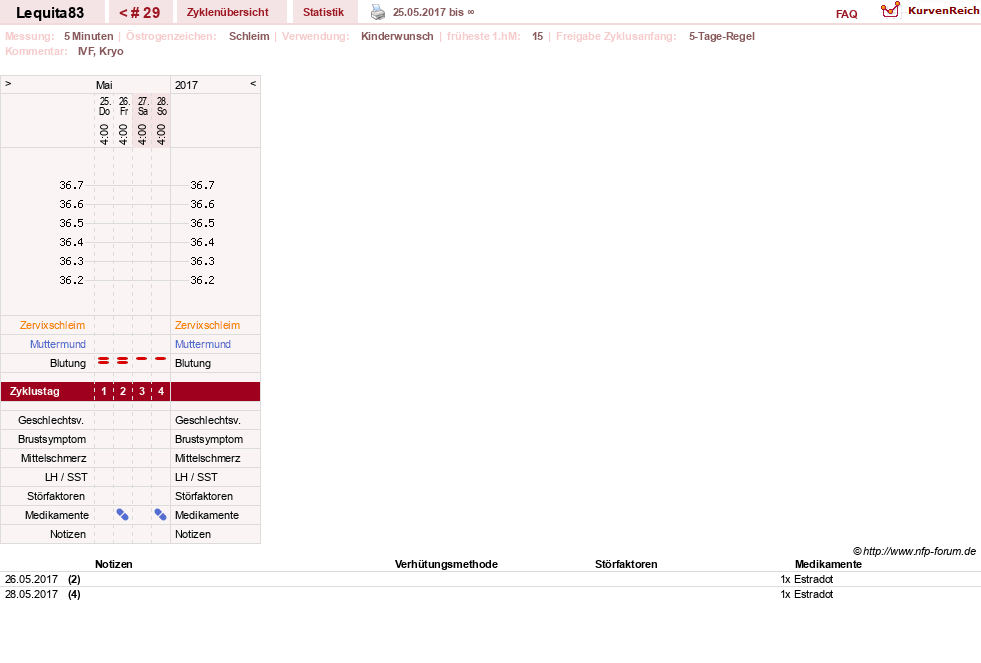Click the 4:00 time under 25. Do
The height and width of the screenshot is (663, 981).
[x=104, y=134]
